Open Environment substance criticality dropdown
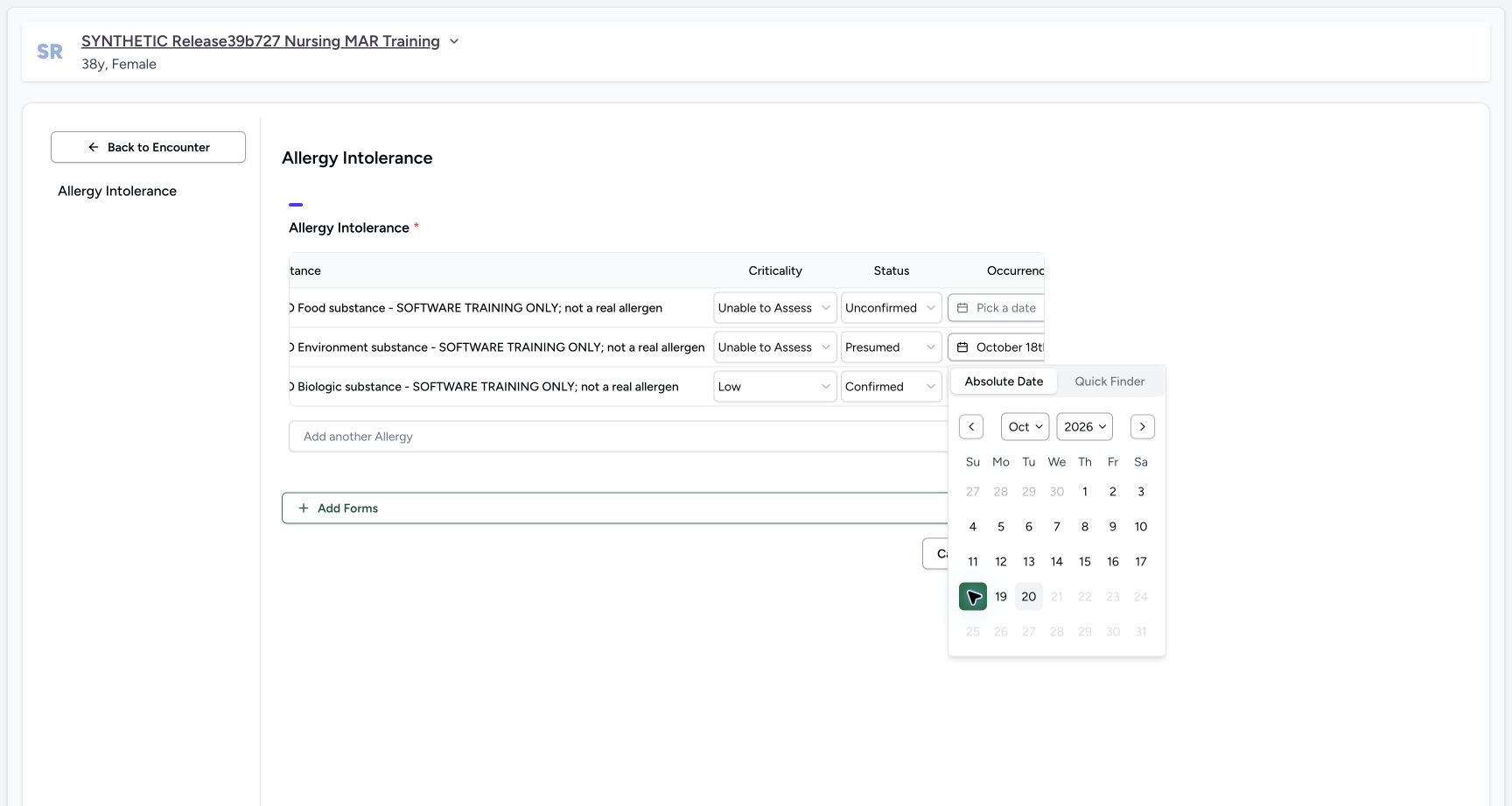 click(x=774, y=347)
